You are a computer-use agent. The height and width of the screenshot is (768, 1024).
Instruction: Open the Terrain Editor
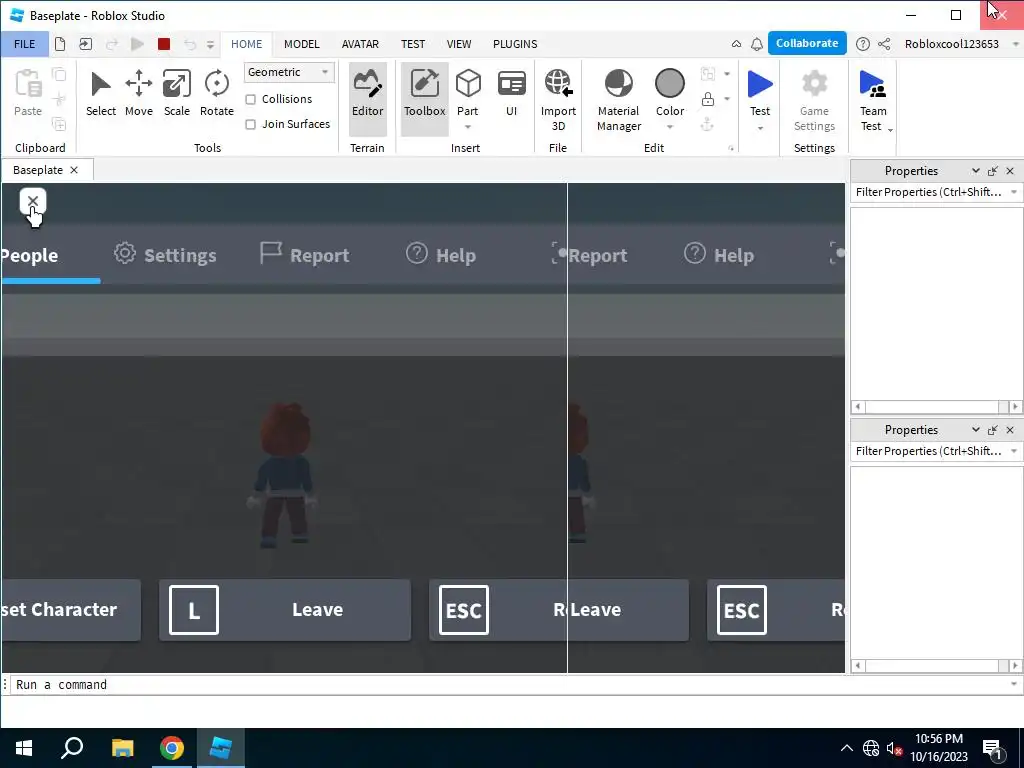[x=368, y=98]
